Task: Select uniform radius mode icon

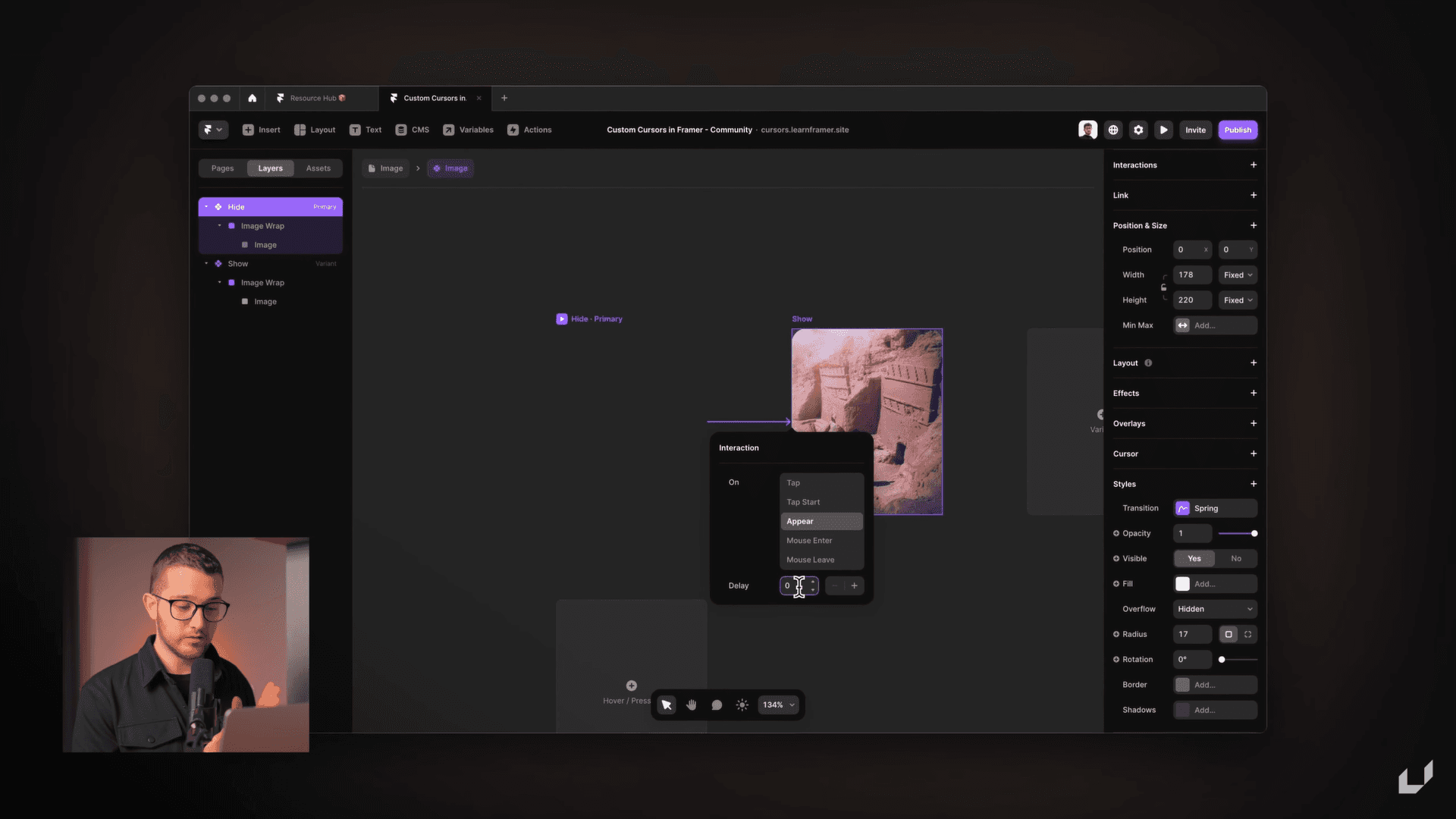Action: coord(1228,635)
